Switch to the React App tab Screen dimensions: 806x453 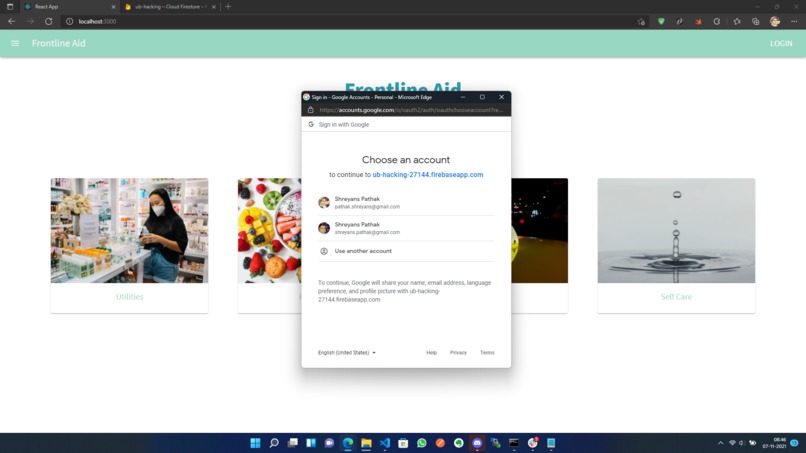pyautogui.click(x=69, y=7)
